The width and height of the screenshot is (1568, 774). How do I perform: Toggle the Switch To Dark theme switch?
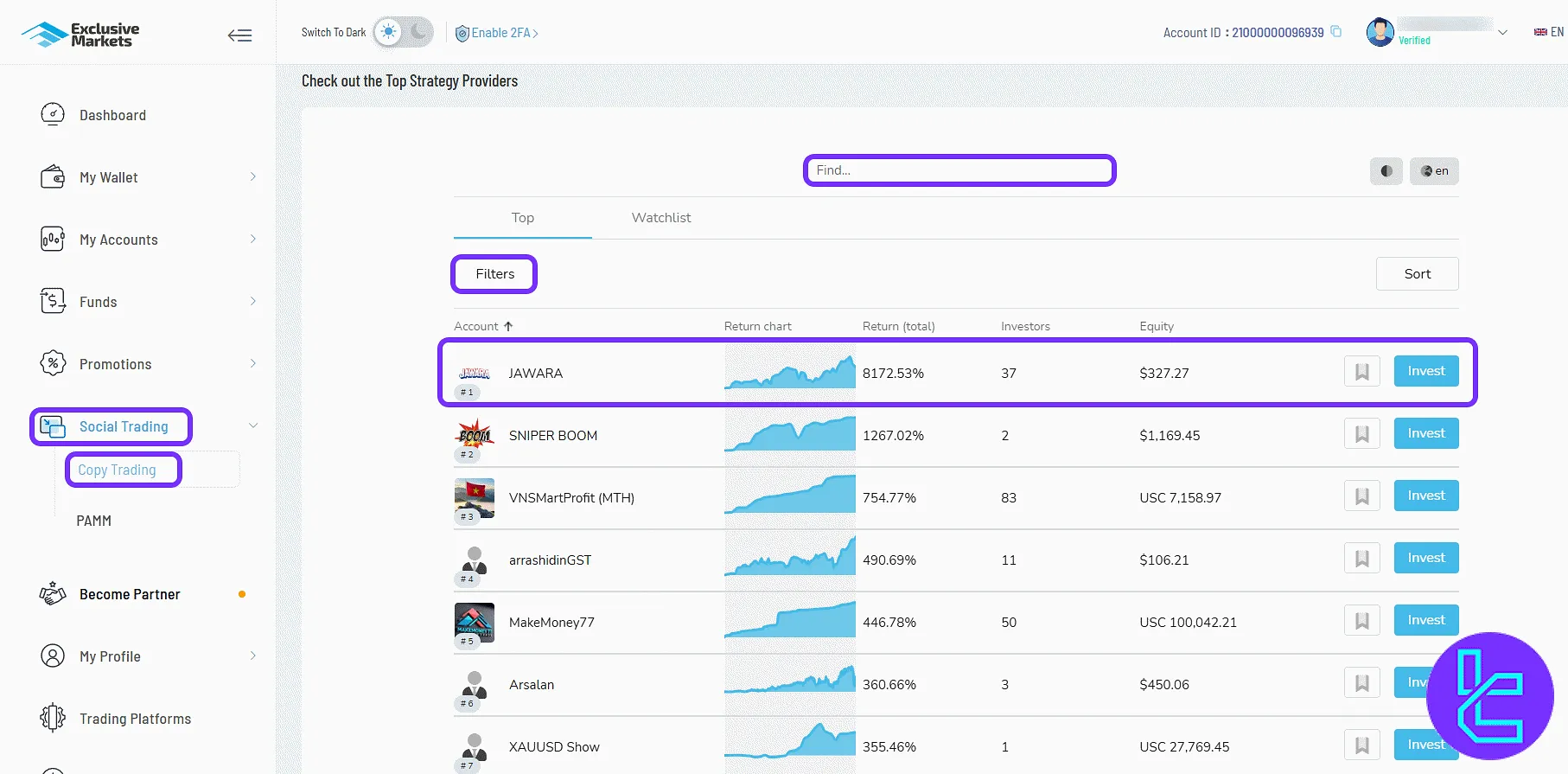[403, 33]
